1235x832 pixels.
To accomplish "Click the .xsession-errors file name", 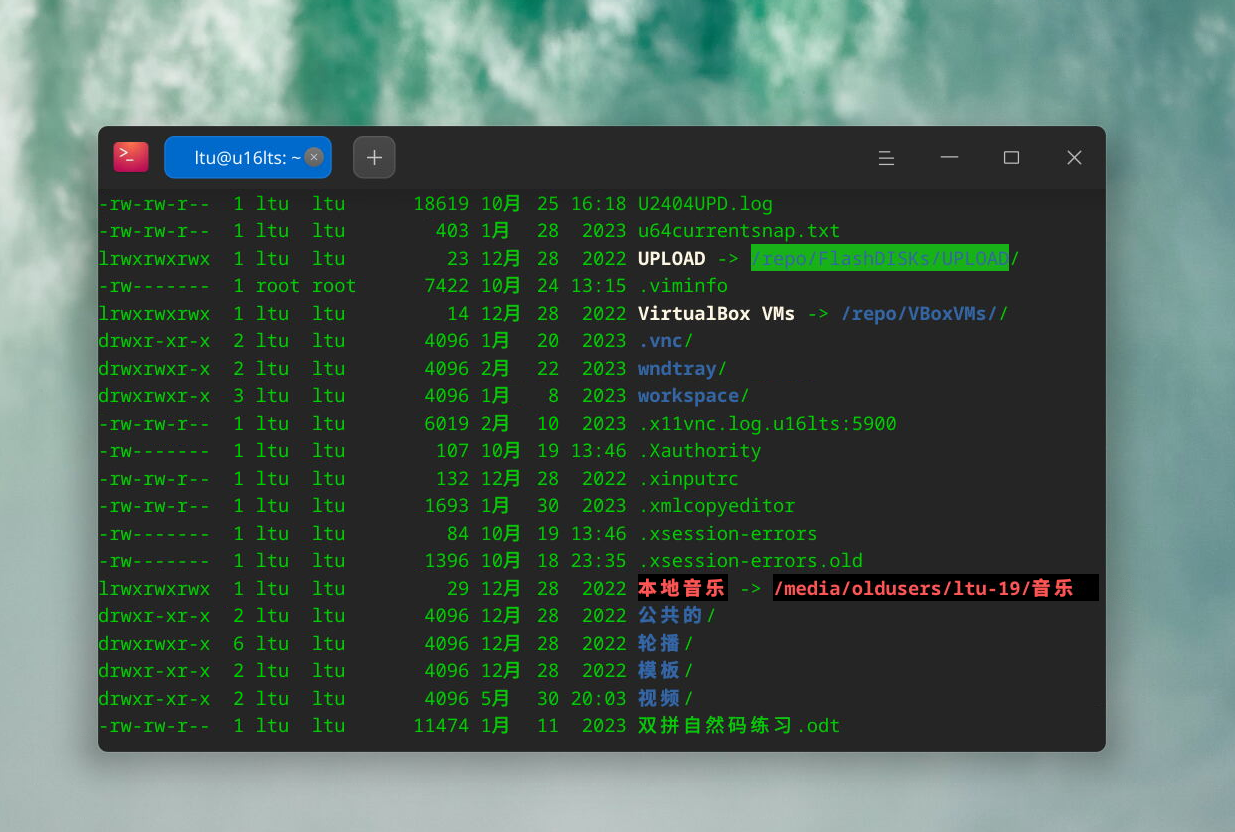I will (x=728, y=534).
